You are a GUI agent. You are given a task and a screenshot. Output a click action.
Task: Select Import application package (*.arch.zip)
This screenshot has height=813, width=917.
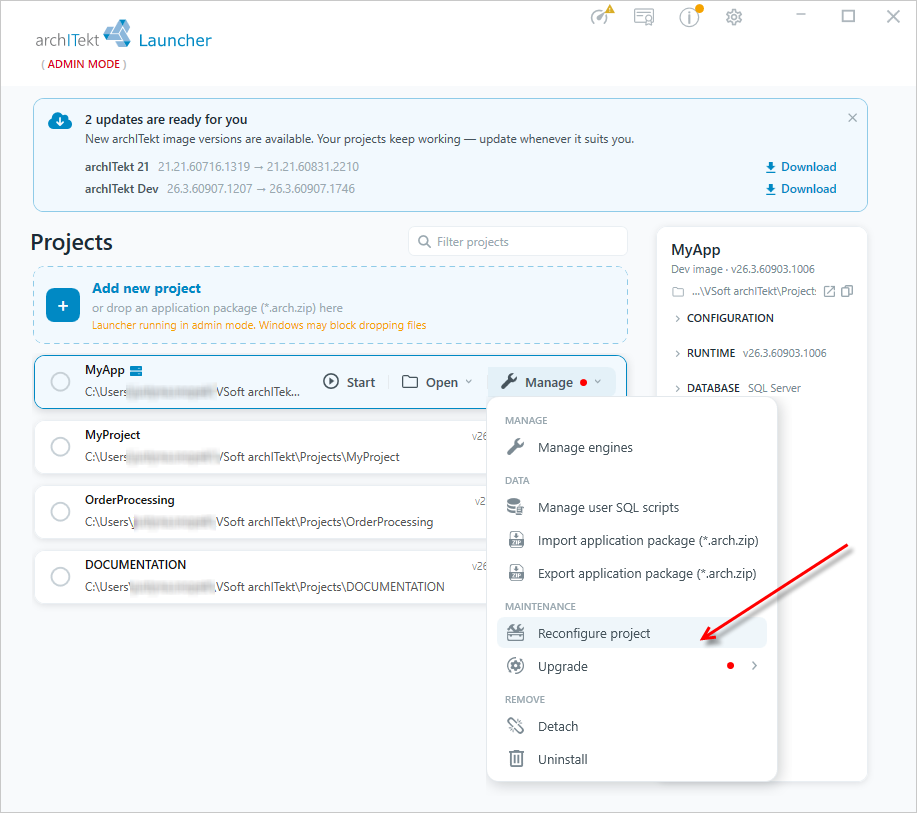[632, 540]
